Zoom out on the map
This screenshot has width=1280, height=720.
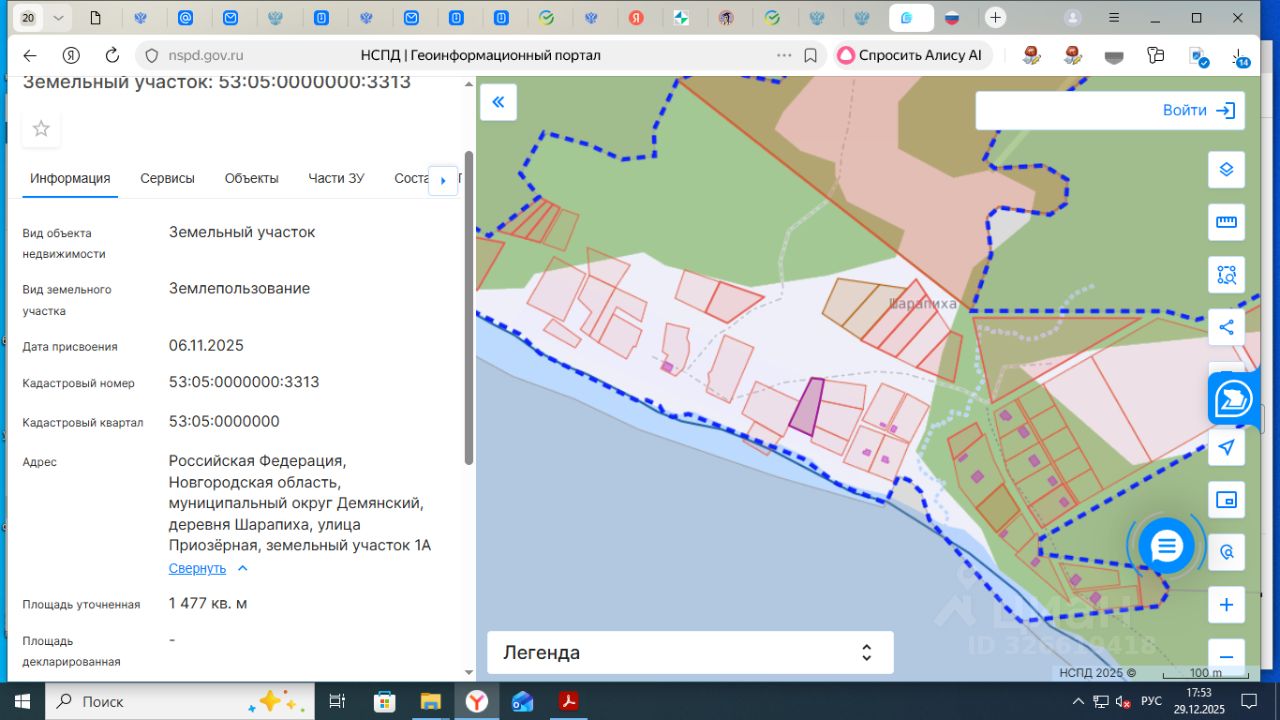click(1226, 657)
